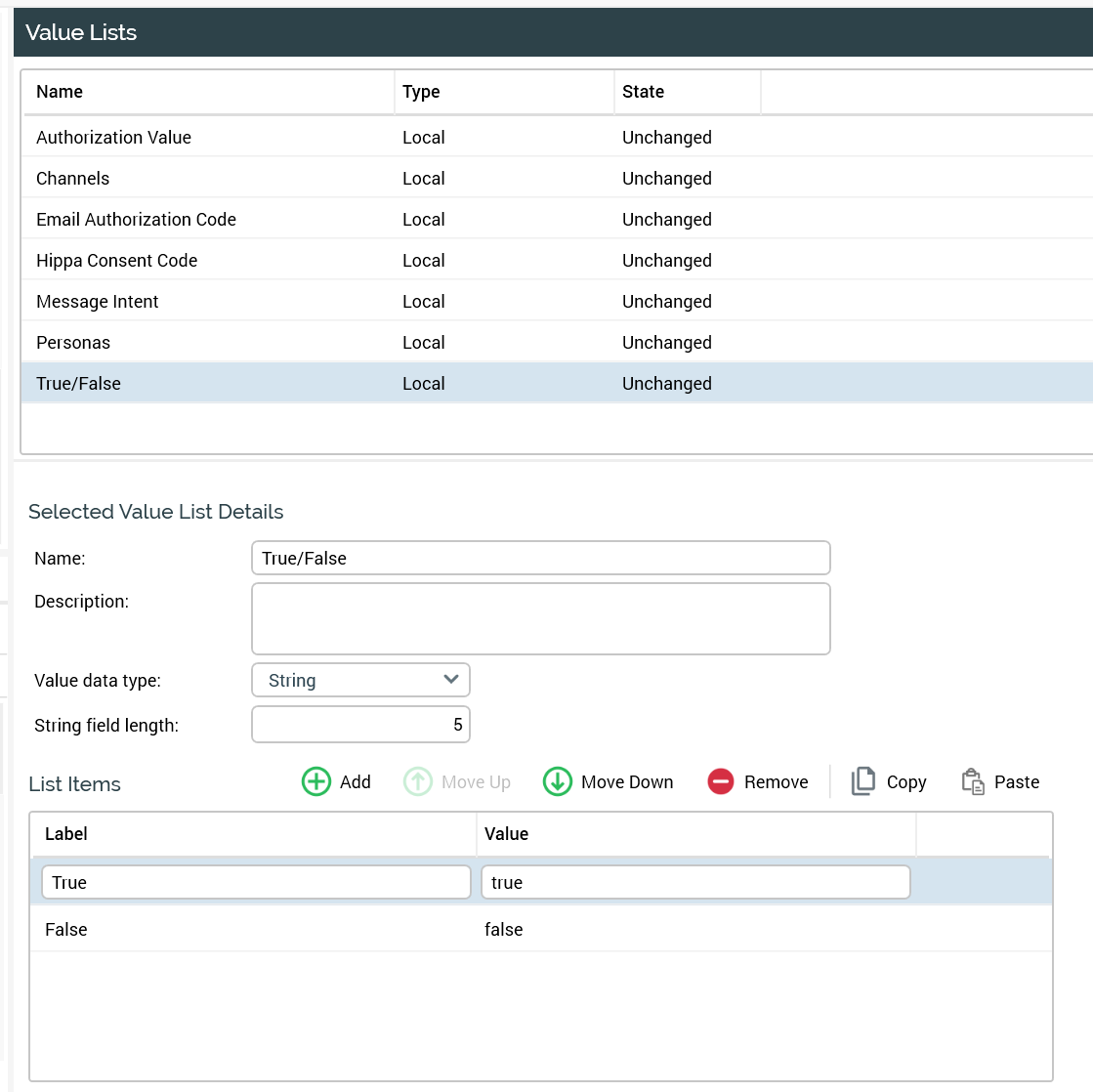The width and height of the screenshot is (1093, 1092).
Task: Select the Authorization Value list row
Action: [x=114, y=138]
